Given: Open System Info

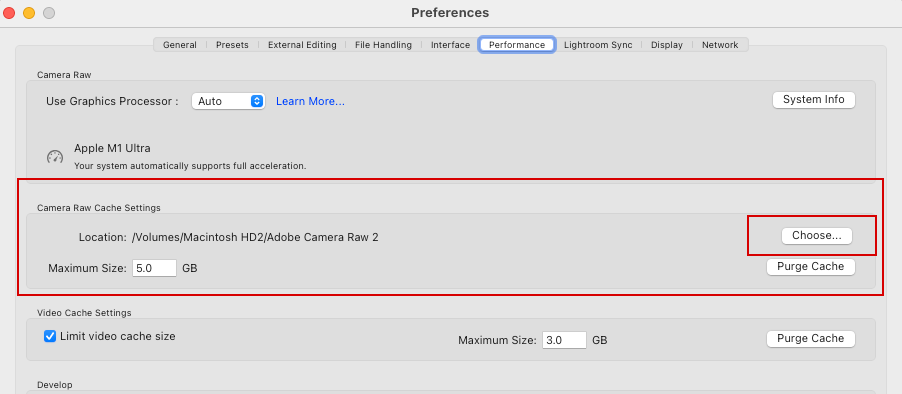Looking at the screenshot, I should [x=813, y=100].
